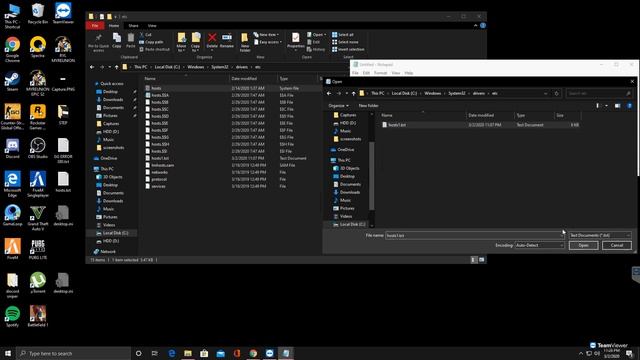Click Cancel button in Open dialog
The width and height of the screenshot is (640, 360).
tap(617, 245)
